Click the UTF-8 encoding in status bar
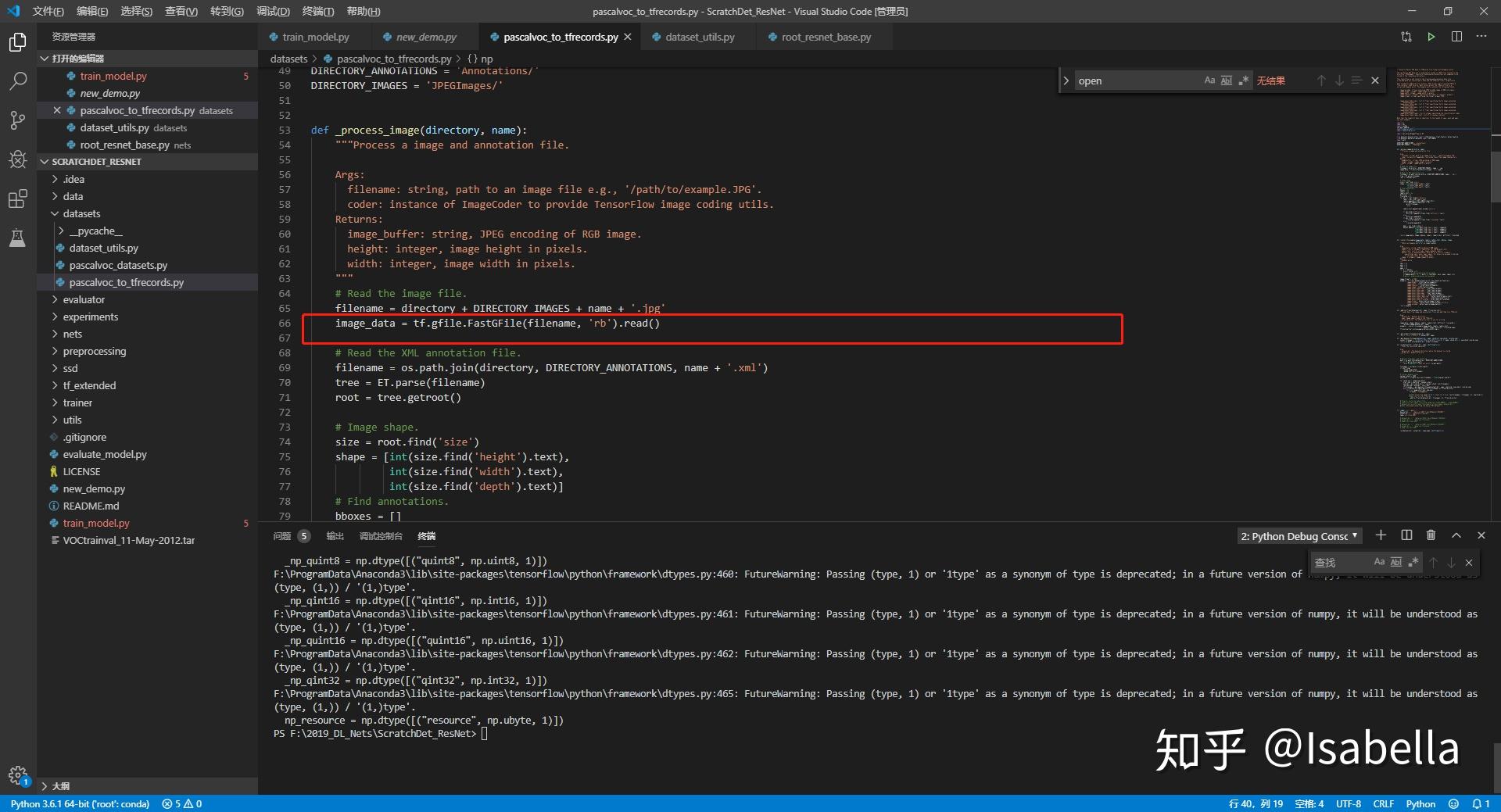Screen dimensions: 1501x812 pyautogui.click(x=1348, y=803)
